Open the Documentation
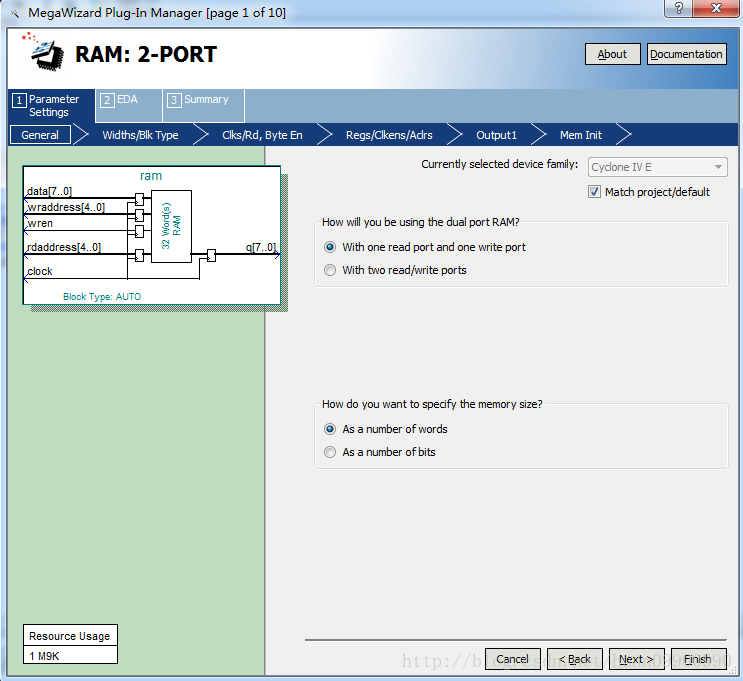 pyautogui.click(x=686, y=54)
